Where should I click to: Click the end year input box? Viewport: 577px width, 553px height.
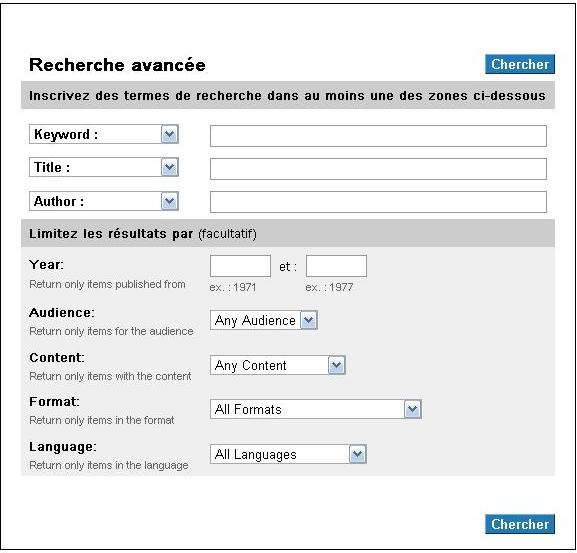click(336, 266)
